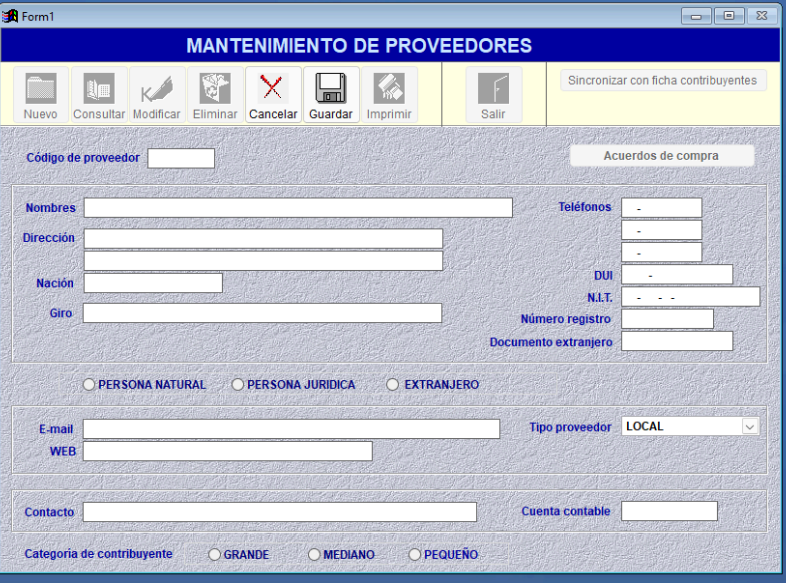786x583 pixels.
Task: Expand the Tipo proveedor dropdown
Action: tap(749, 427)
